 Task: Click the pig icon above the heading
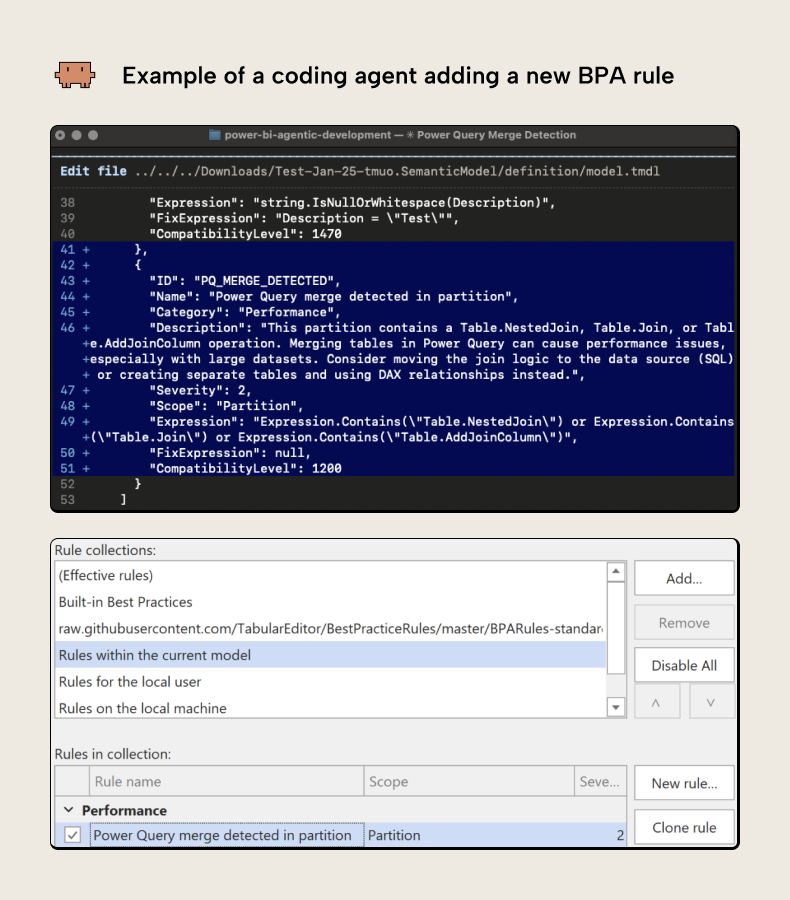coord(75,73)
